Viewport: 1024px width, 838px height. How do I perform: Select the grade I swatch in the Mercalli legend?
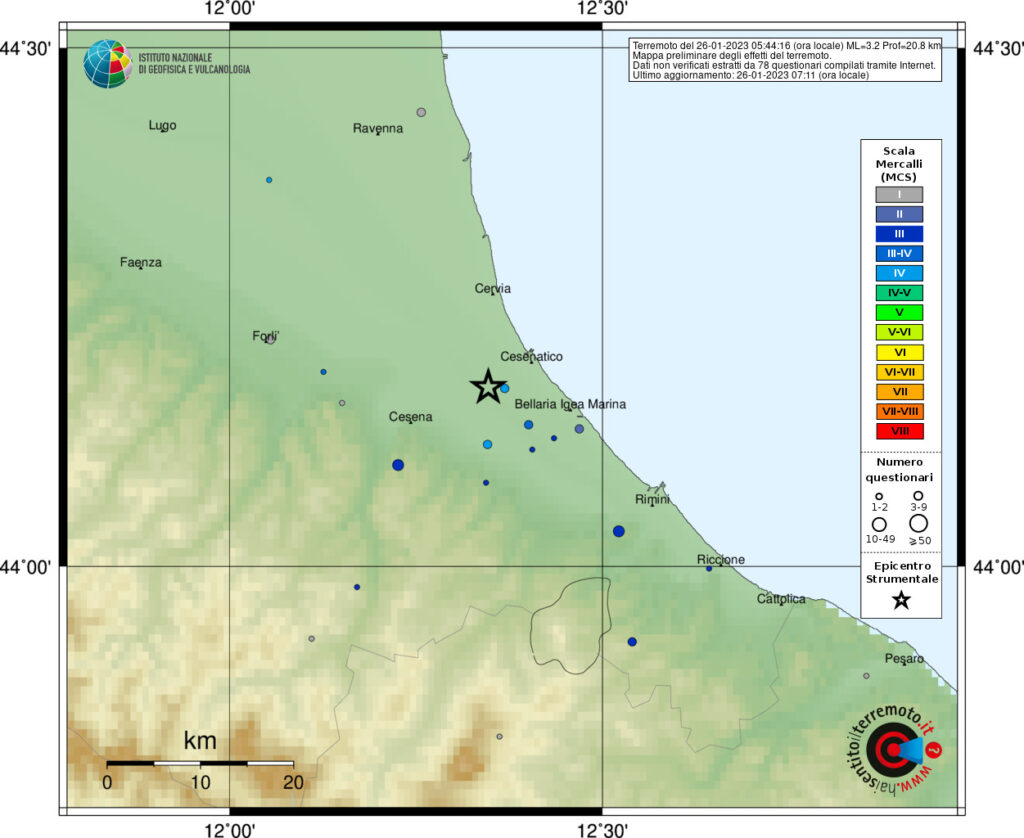click(899, 195)
